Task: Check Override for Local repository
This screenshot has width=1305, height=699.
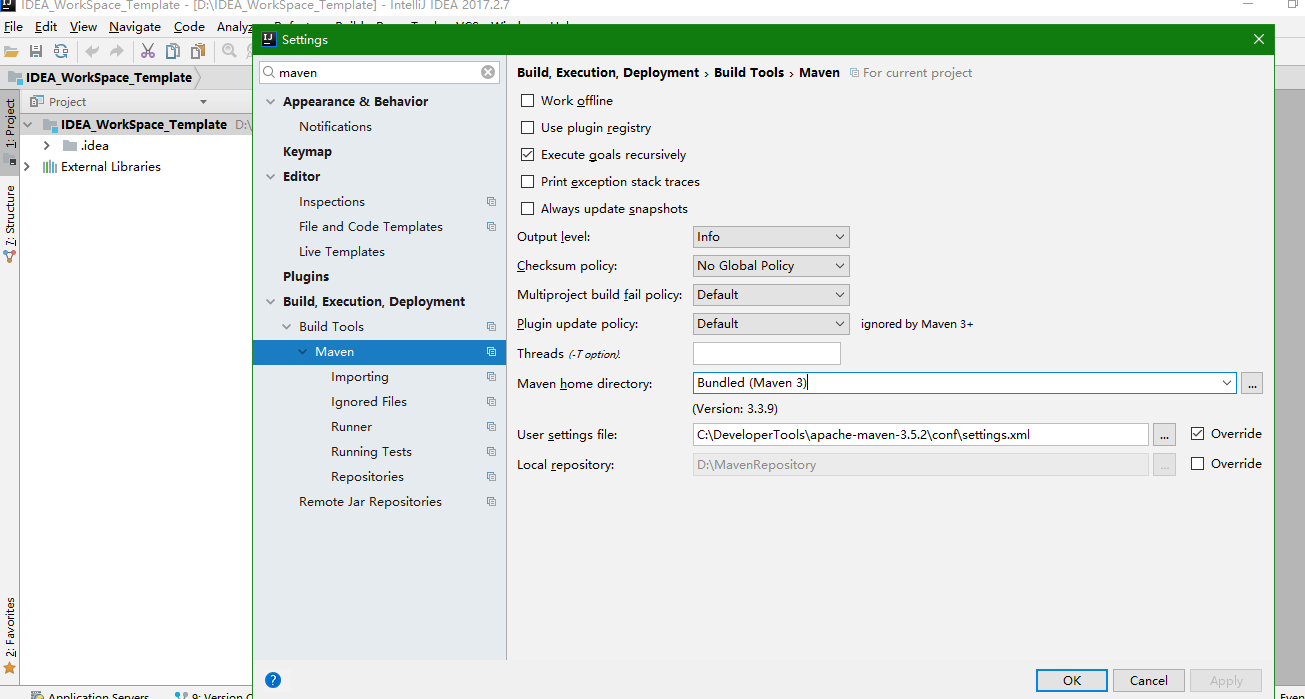Action: pyautogui.click(x=1198, y=464)
